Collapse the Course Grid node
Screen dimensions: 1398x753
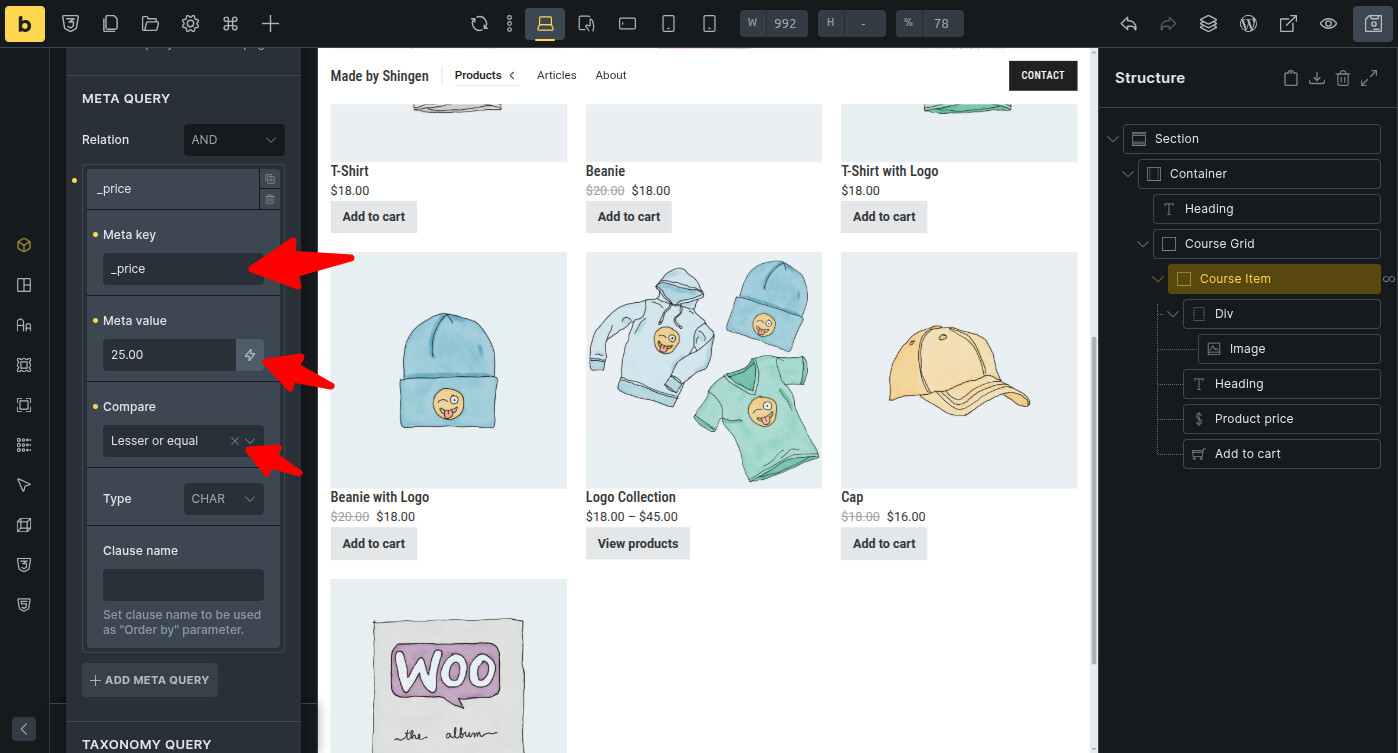(1143, 244)
